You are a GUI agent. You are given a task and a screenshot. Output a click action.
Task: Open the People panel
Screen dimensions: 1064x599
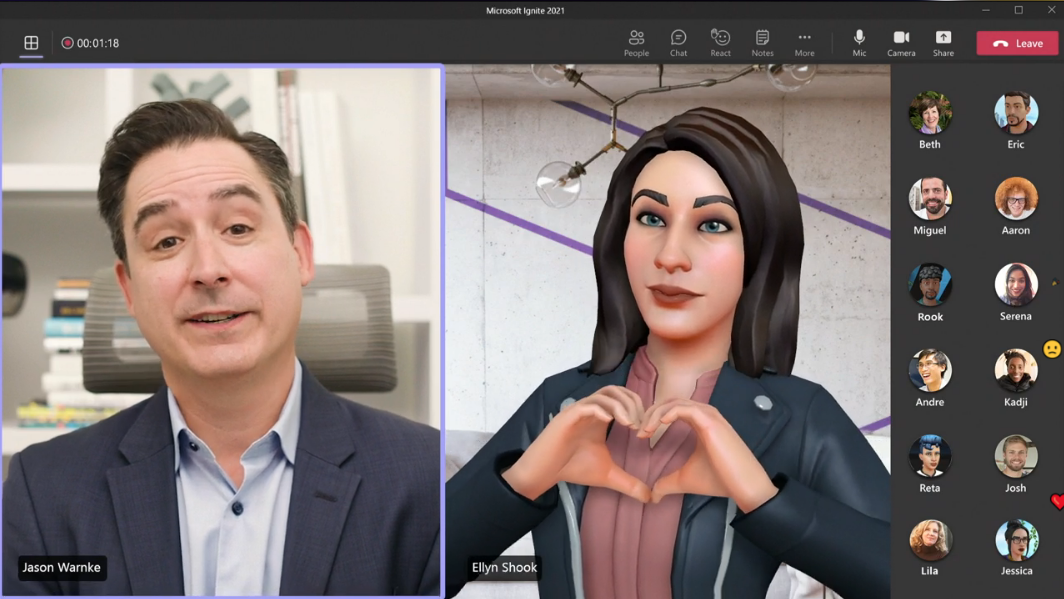[636, 42]
